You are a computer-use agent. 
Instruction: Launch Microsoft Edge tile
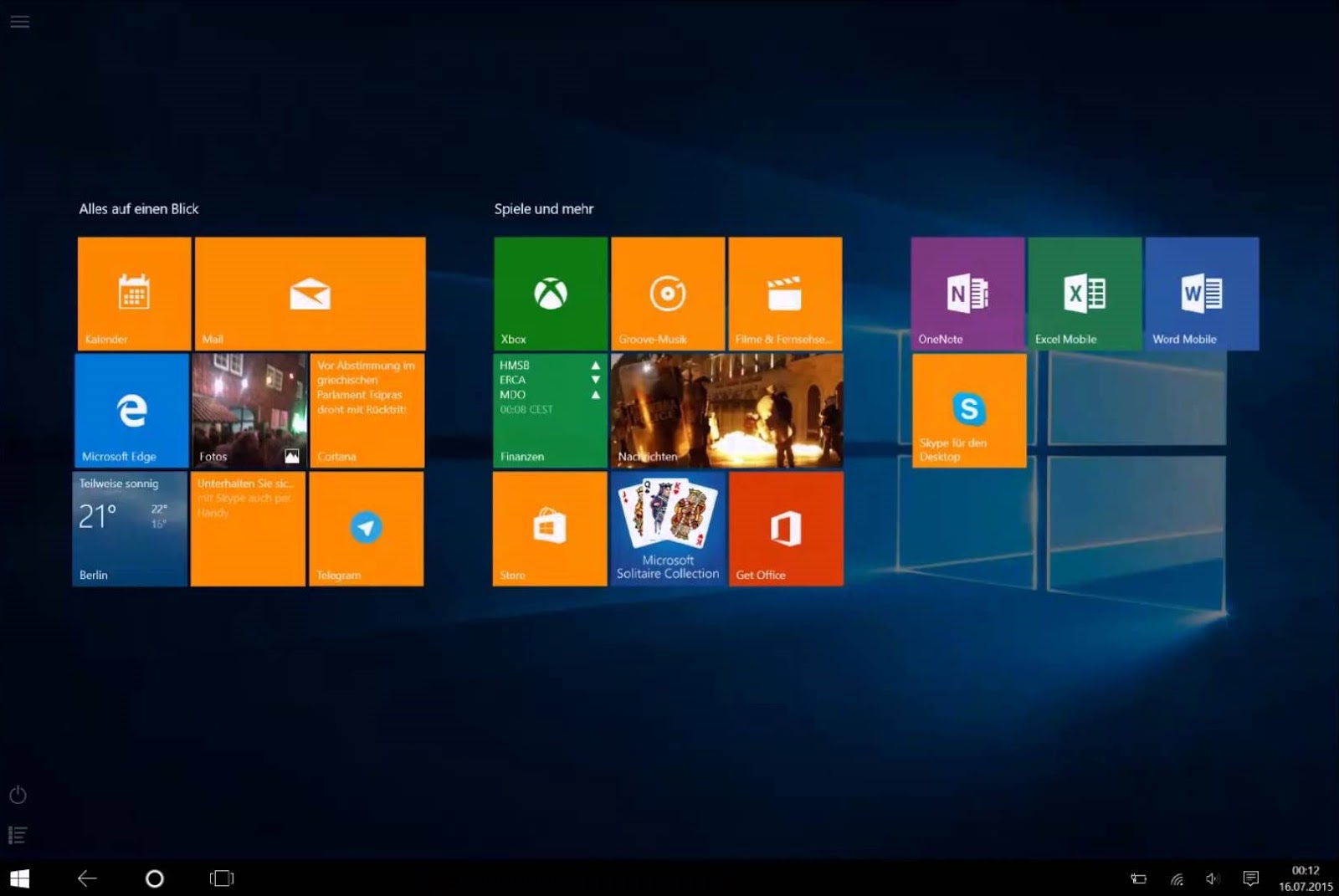[x=132, y=411]
